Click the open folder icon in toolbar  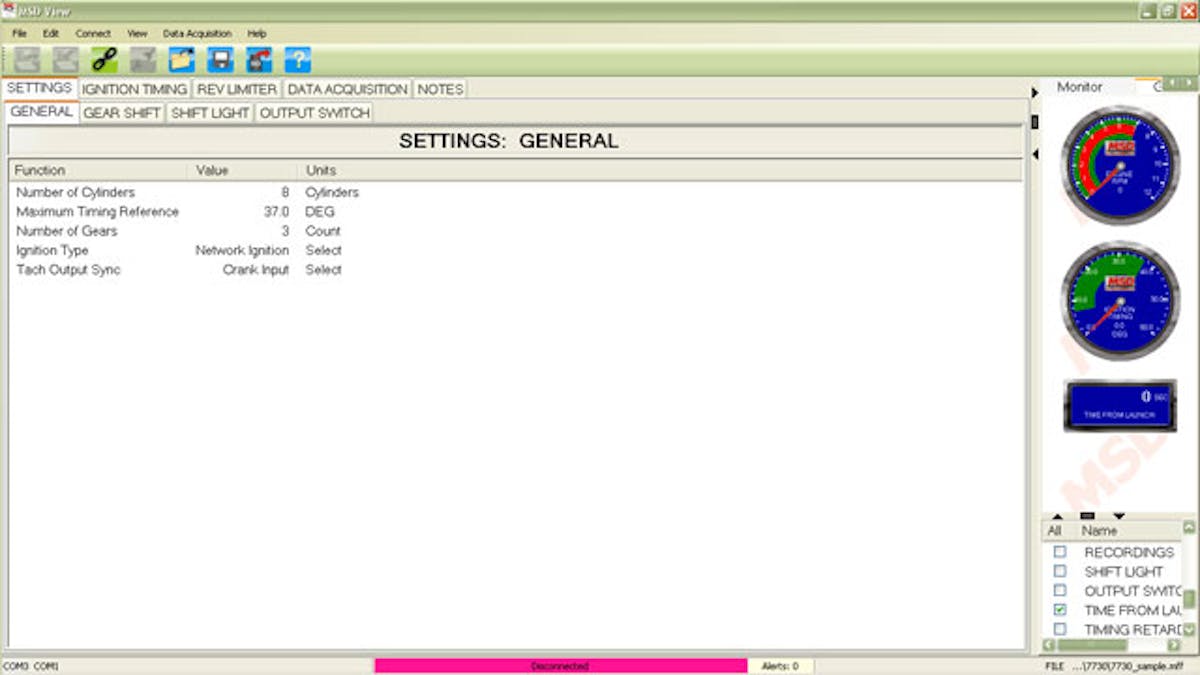[181, 60]
